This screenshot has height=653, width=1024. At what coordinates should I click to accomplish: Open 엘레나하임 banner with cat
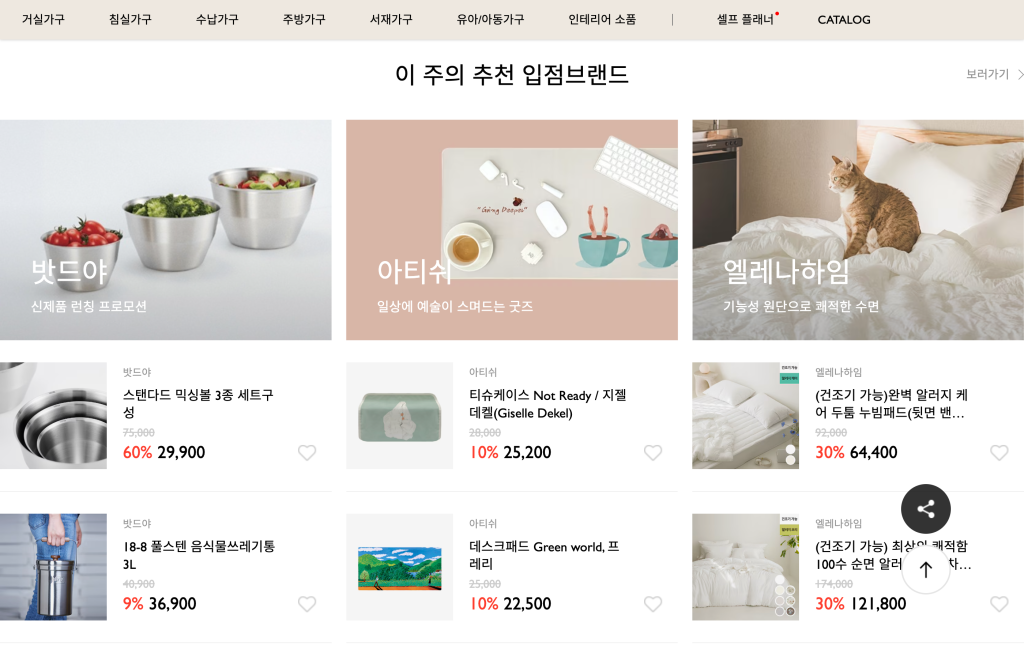click(858, 230)
